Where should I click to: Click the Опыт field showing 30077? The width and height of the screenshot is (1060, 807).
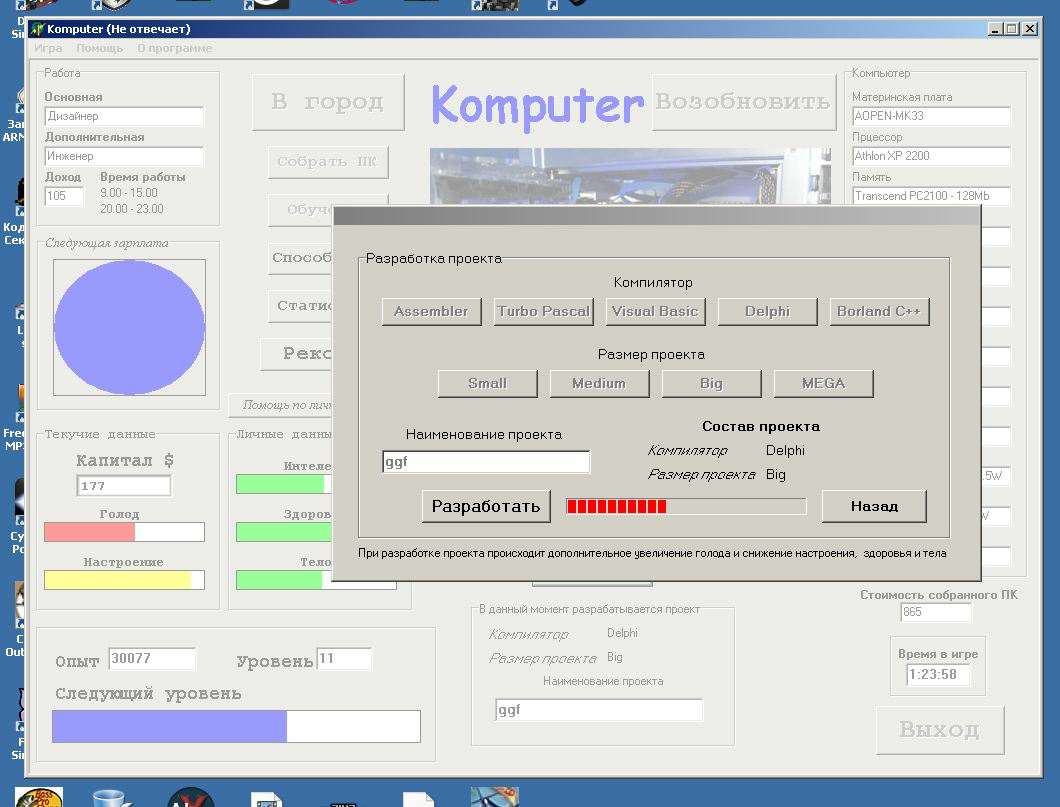pos(152,658)
